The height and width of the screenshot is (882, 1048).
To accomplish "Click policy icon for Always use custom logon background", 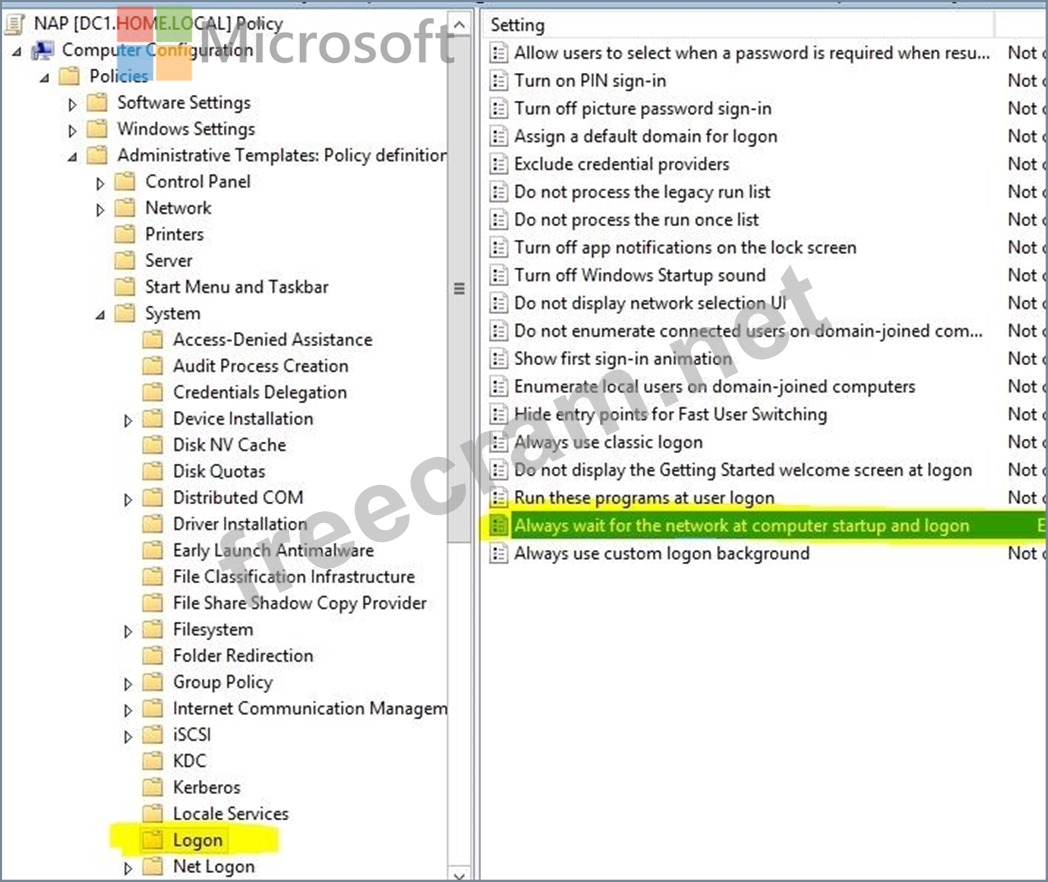I will tap(499, 554).
